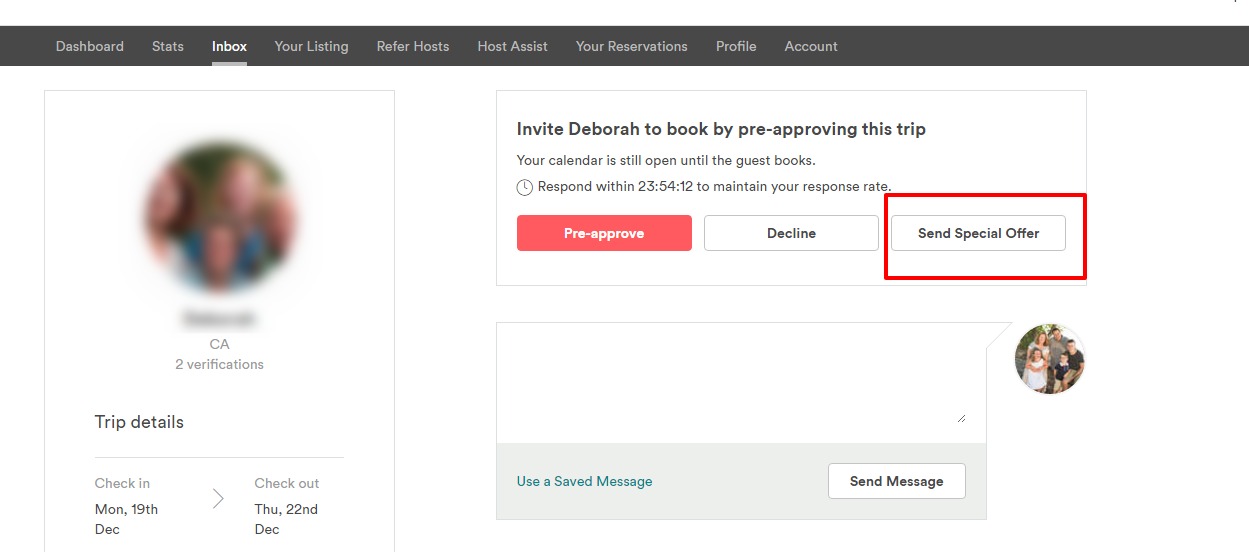Click the host family avatar photo
Image resolution: width=1249 pixels, height=552 pixels.
pos(1050,359)
